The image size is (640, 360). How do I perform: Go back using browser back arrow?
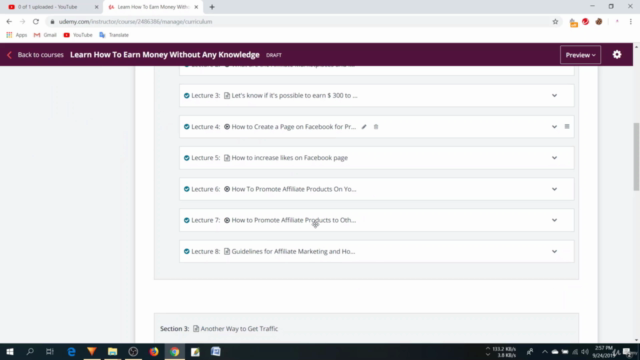click(x=9, y=22)
